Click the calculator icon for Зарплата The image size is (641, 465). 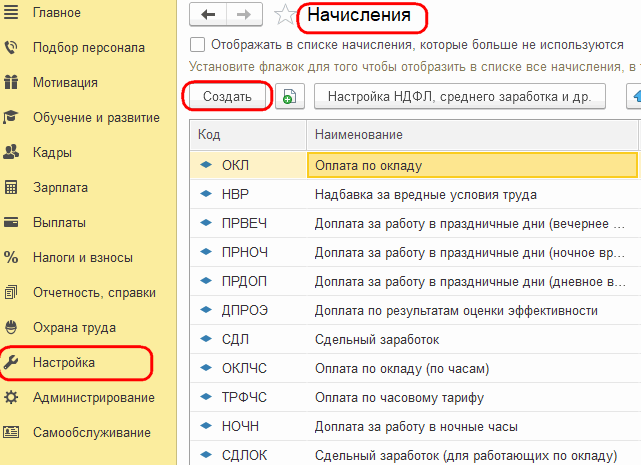point(11,187)
